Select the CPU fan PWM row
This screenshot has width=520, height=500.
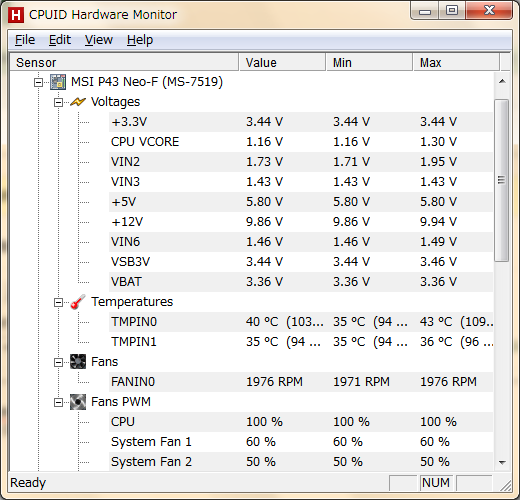click(301, 422)
